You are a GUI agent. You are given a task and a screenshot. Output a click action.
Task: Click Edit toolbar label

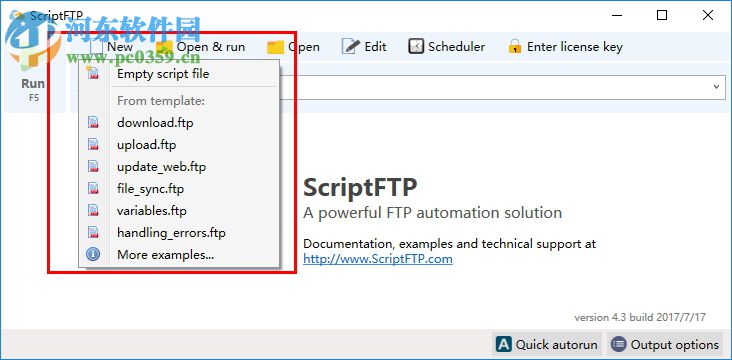[x=375, y=47]
